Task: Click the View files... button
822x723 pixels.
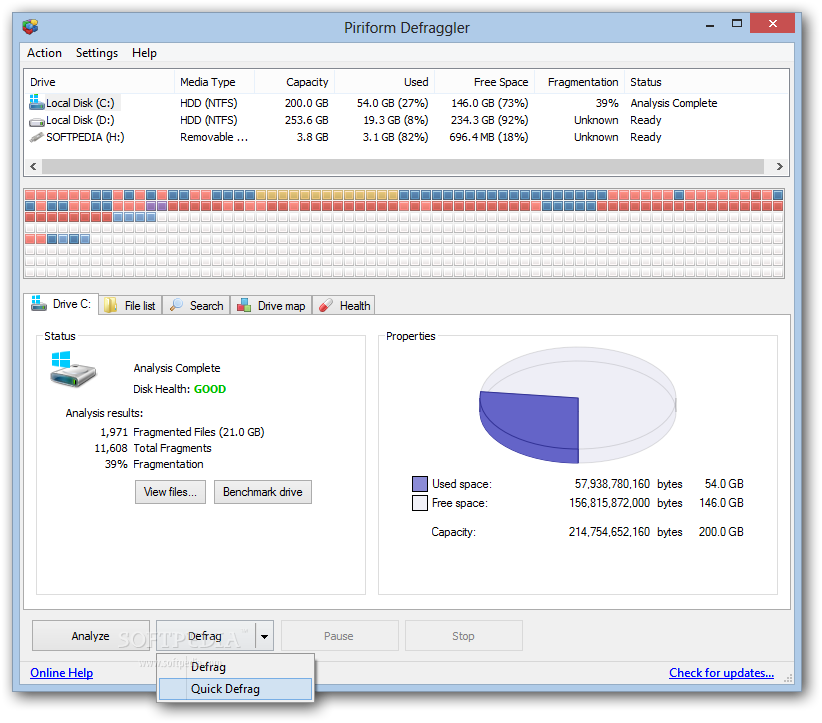Action: (x=170, y=492)
